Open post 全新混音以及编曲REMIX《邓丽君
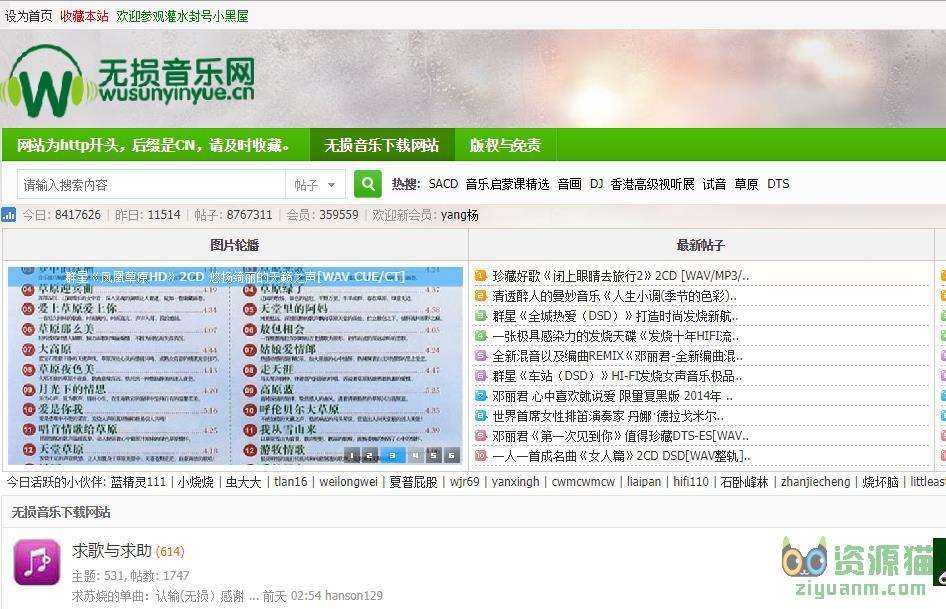The height and width of the screenshot is (609, 946). [617, 356]
